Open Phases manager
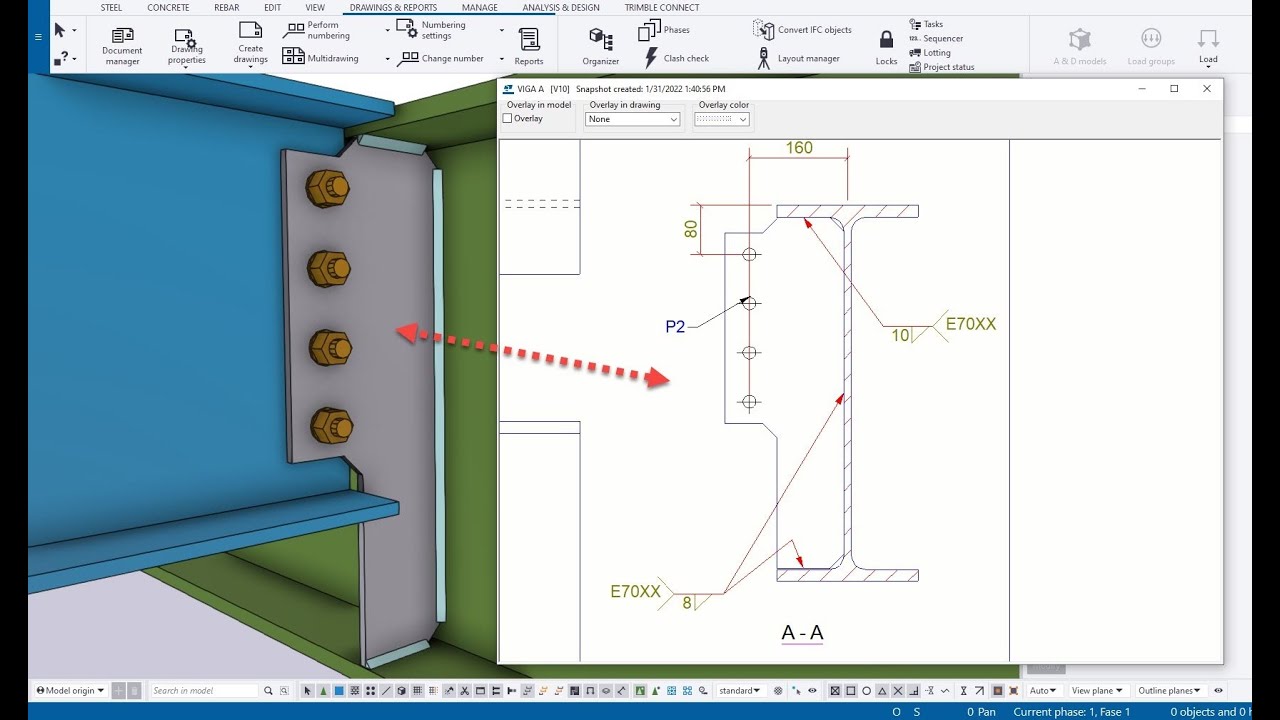 (664, 30)
